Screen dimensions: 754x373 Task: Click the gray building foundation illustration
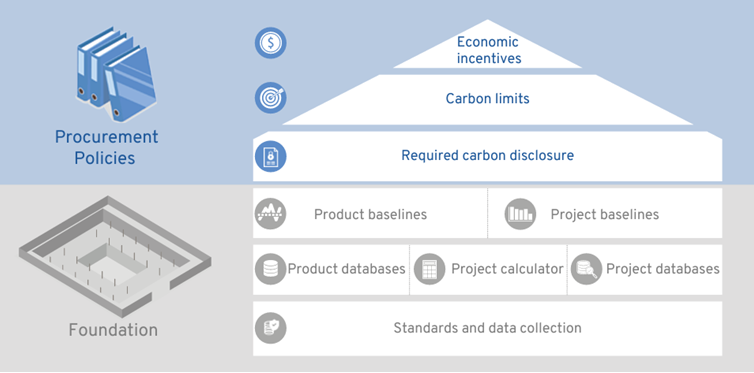[114, 256]
